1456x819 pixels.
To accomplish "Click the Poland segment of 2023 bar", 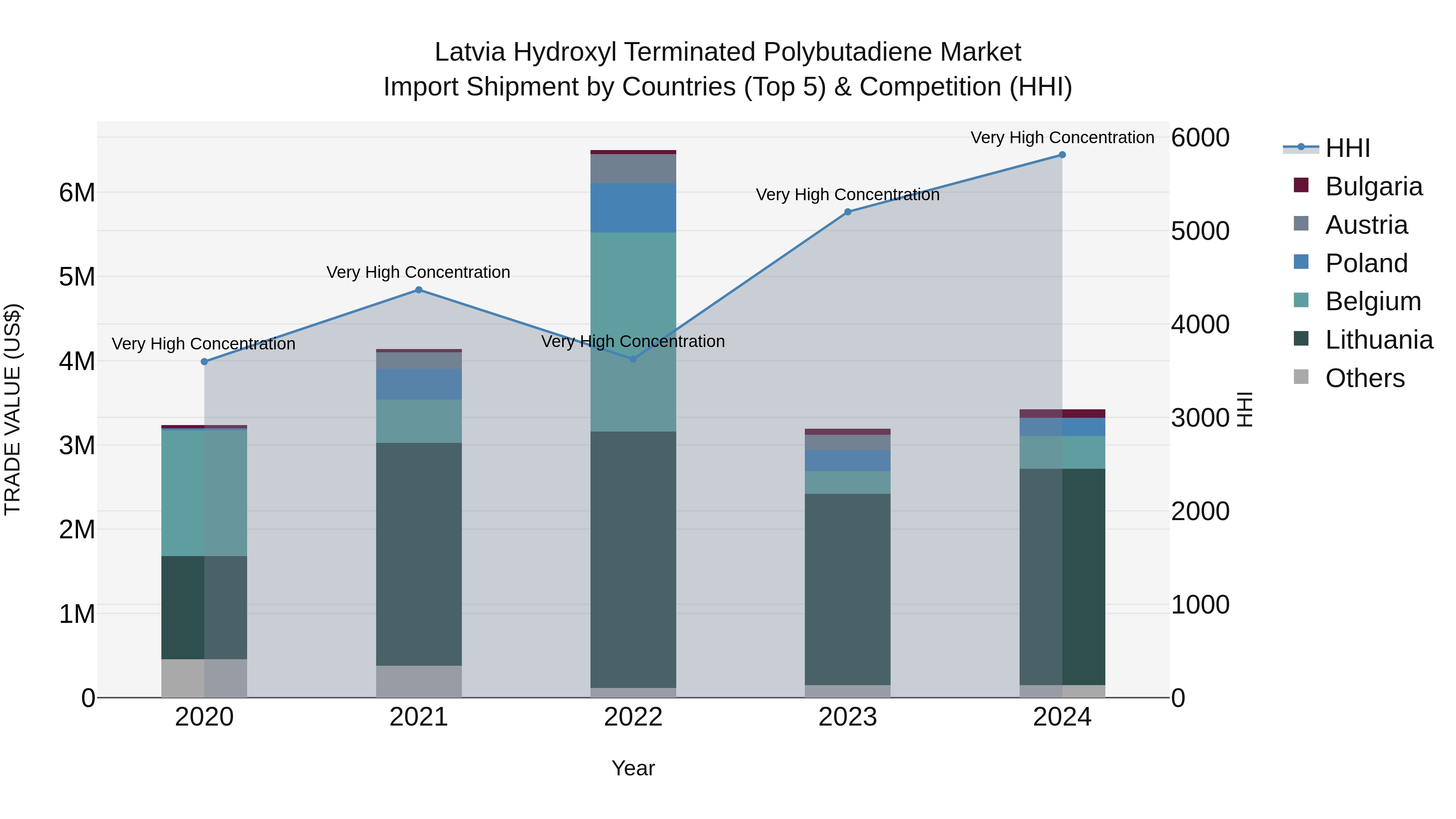I will [x=848, y=461].
